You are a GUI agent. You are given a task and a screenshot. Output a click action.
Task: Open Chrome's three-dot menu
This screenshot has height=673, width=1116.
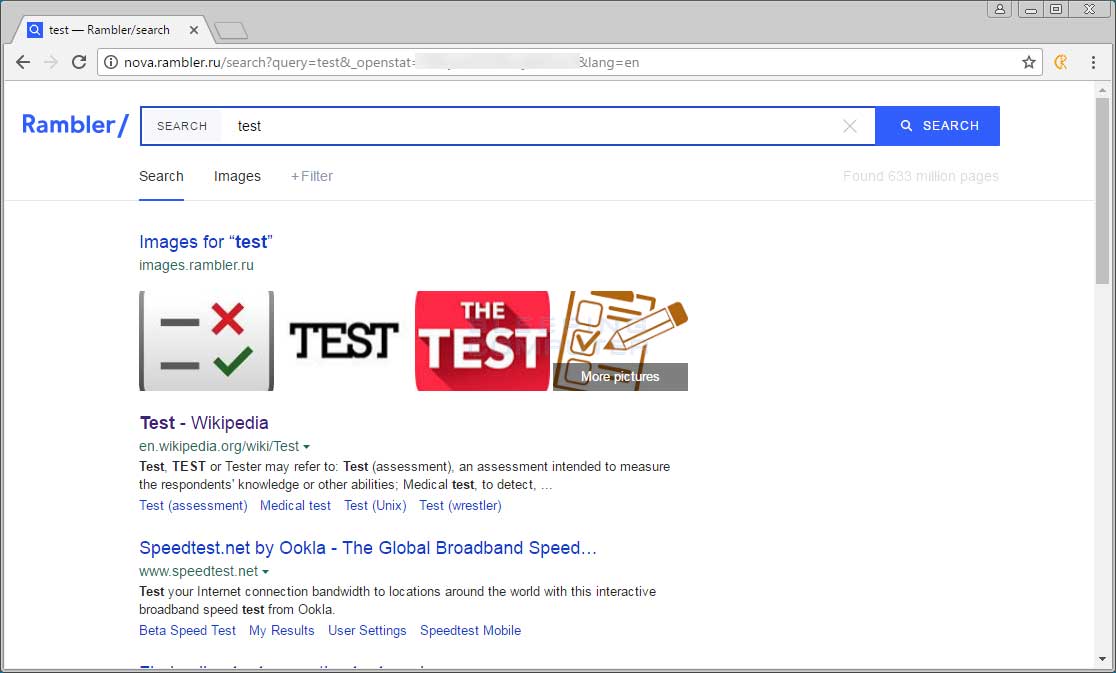[1093, 63]
